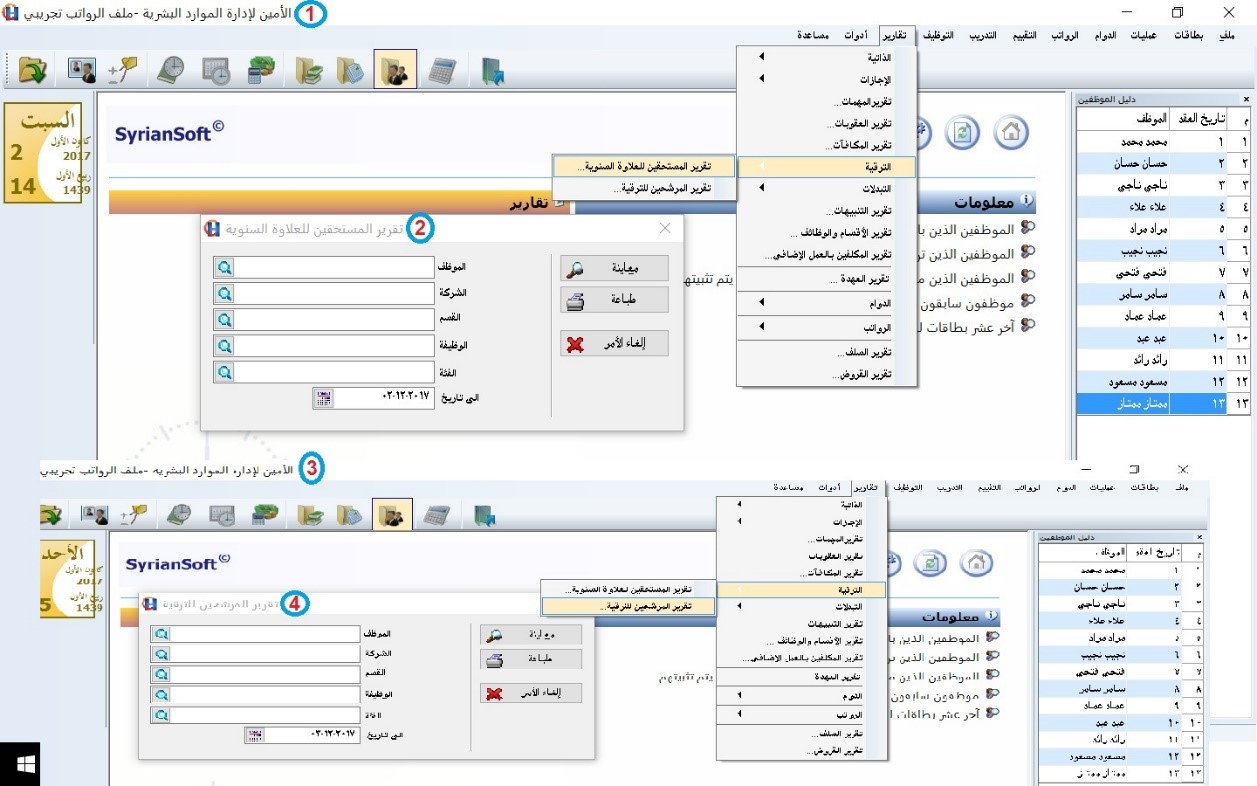The height and width of the screenshot is (786, 1257).
Task: Focus الوظيفة input field in المرشحين للترقية dialog
Action: point(265,693)
